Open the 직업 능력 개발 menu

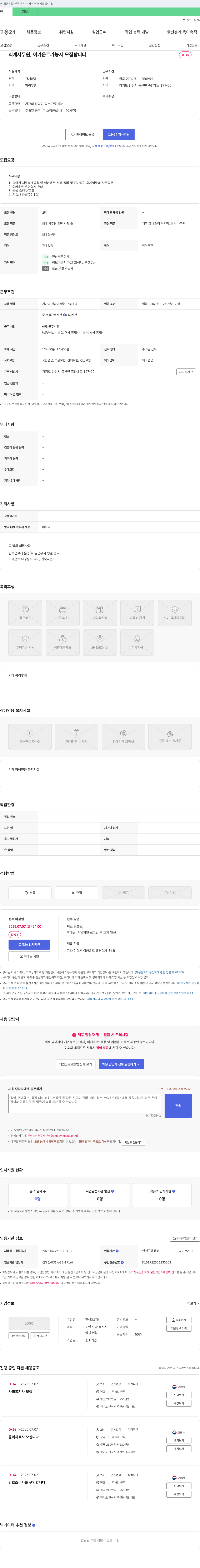click(137, 32)
